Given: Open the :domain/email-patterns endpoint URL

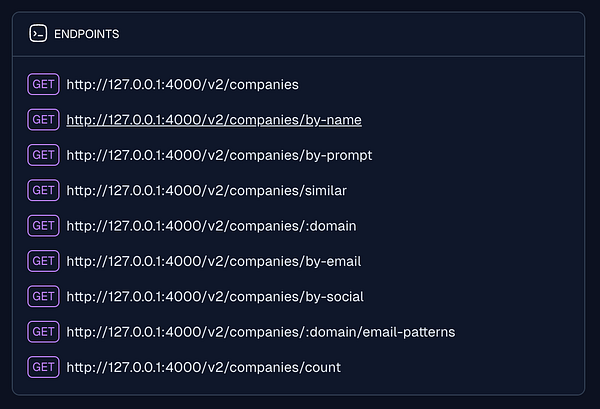Looking at the screenshot, I should [260, 331].
